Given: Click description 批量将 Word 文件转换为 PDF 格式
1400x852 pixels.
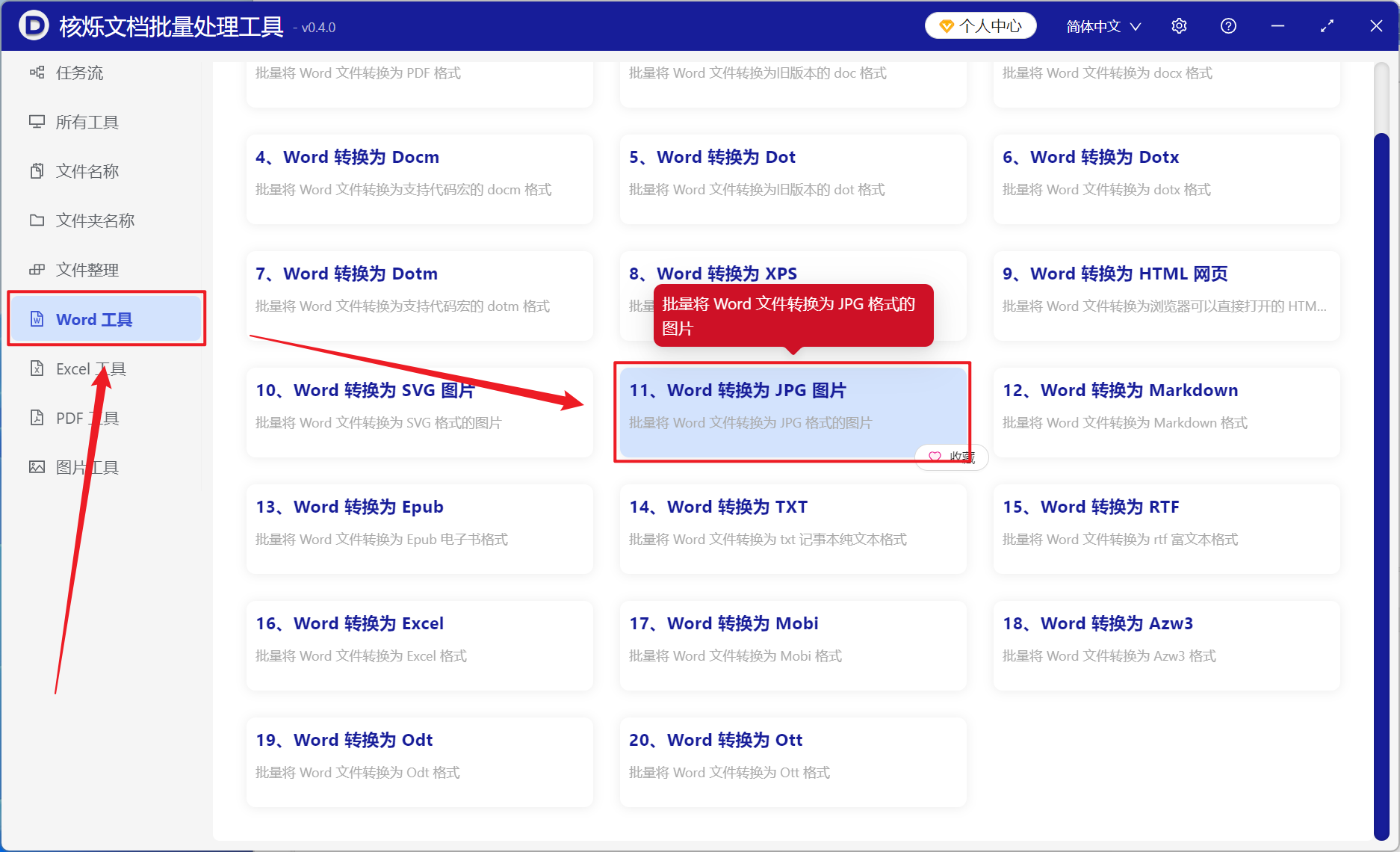Looking at the screenshot, I should tap(358, 73).
